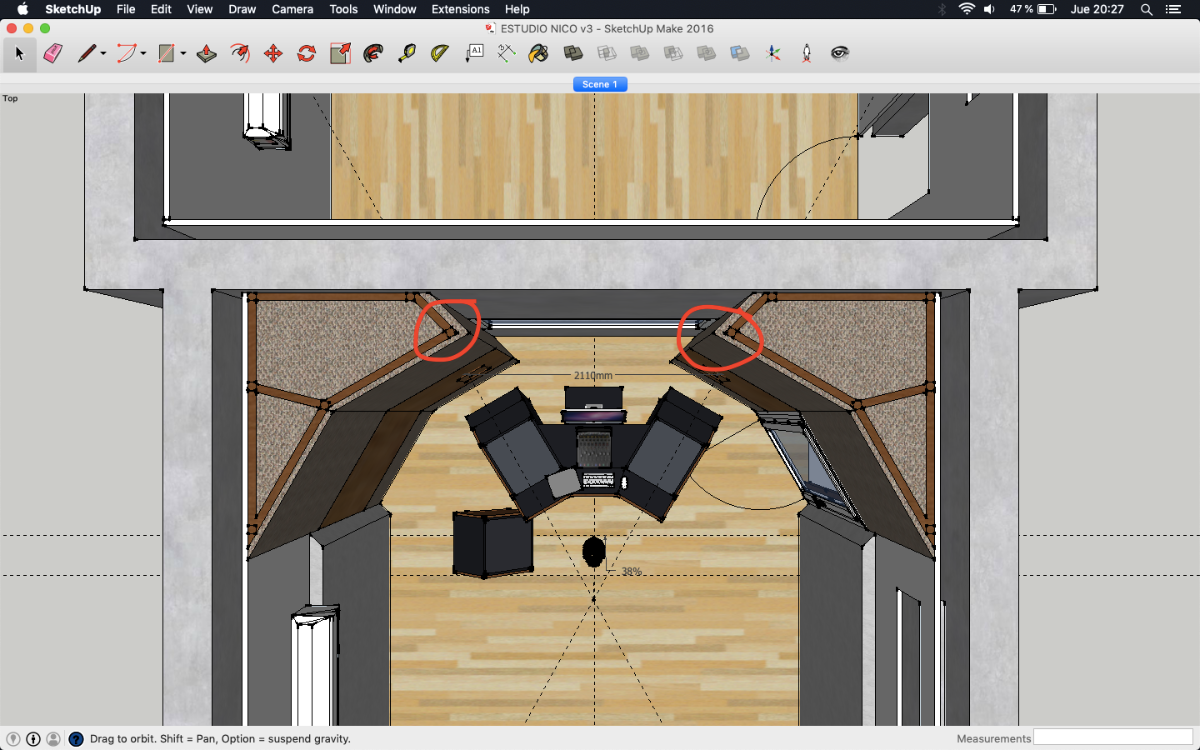Viewport: 1200px width, 750px height.
Task: Open the Arc tool dropdown arrow
Action: pyautogui.click(x=143, y=54)
